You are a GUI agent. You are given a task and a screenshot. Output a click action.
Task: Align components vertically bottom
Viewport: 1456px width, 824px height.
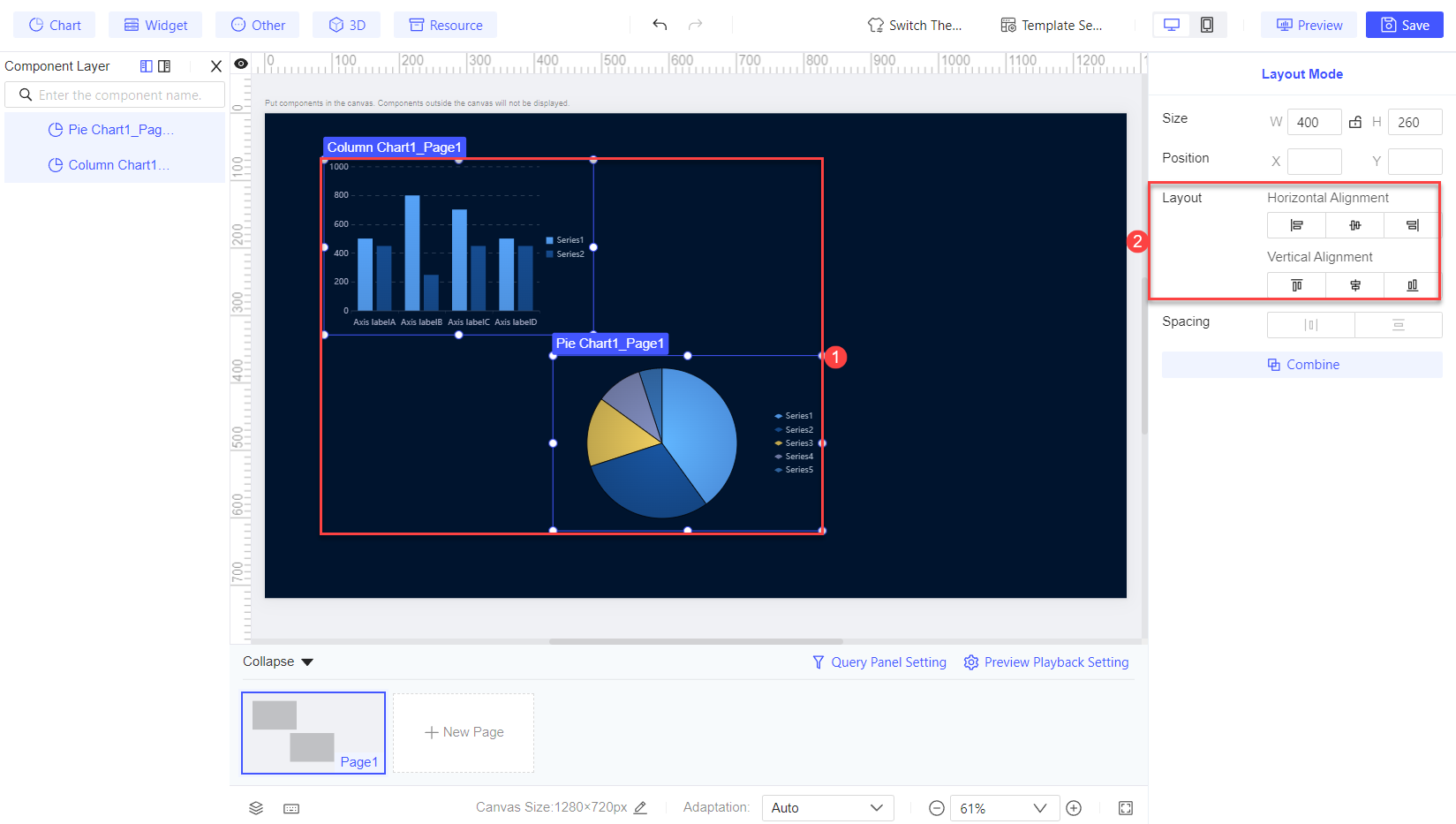coord(1413,284)
